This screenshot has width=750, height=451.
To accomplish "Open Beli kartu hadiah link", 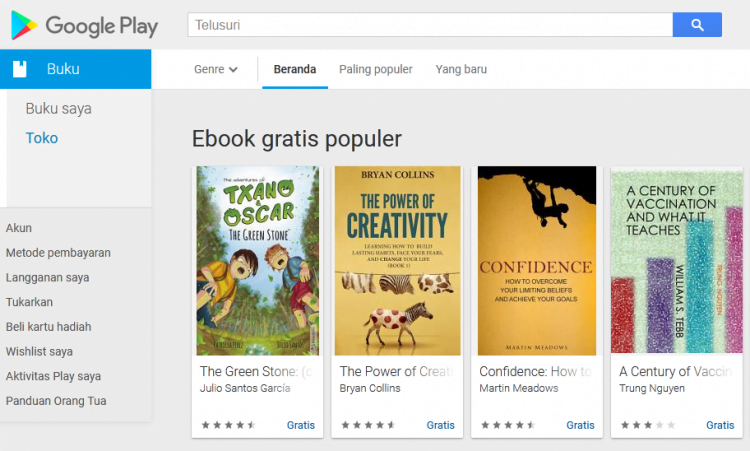I will pos(48,327).
